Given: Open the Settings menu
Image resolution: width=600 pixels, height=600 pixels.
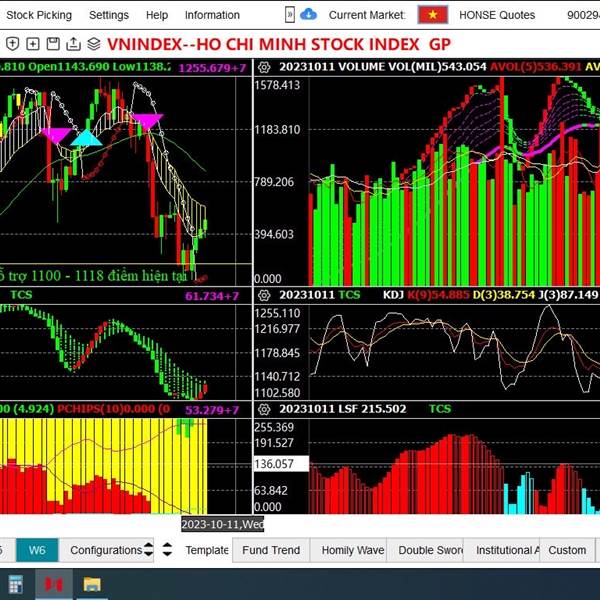Looking at the screenshot, I should [x=108, y=15].
